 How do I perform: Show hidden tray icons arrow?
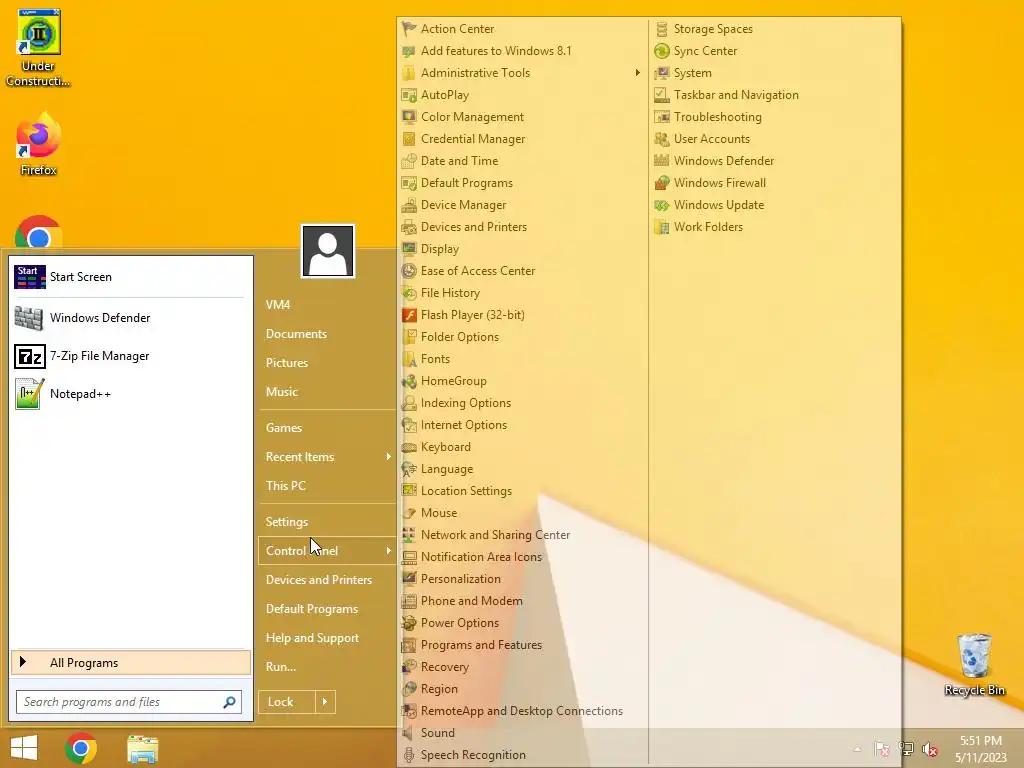pyautogui.click(x=857, y=749)
